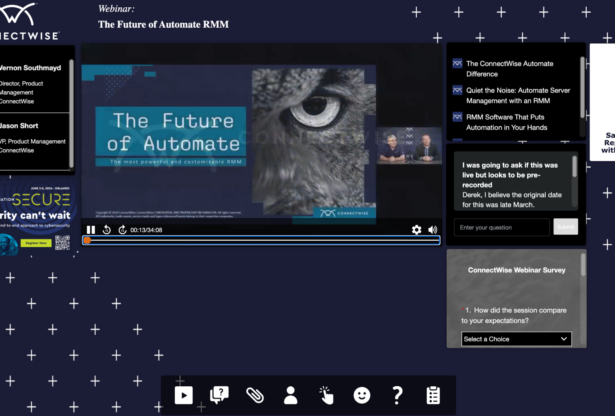Click the Enter your question field
The width and height of the screenshot is (615, 416).
click(x=502, y=227)
